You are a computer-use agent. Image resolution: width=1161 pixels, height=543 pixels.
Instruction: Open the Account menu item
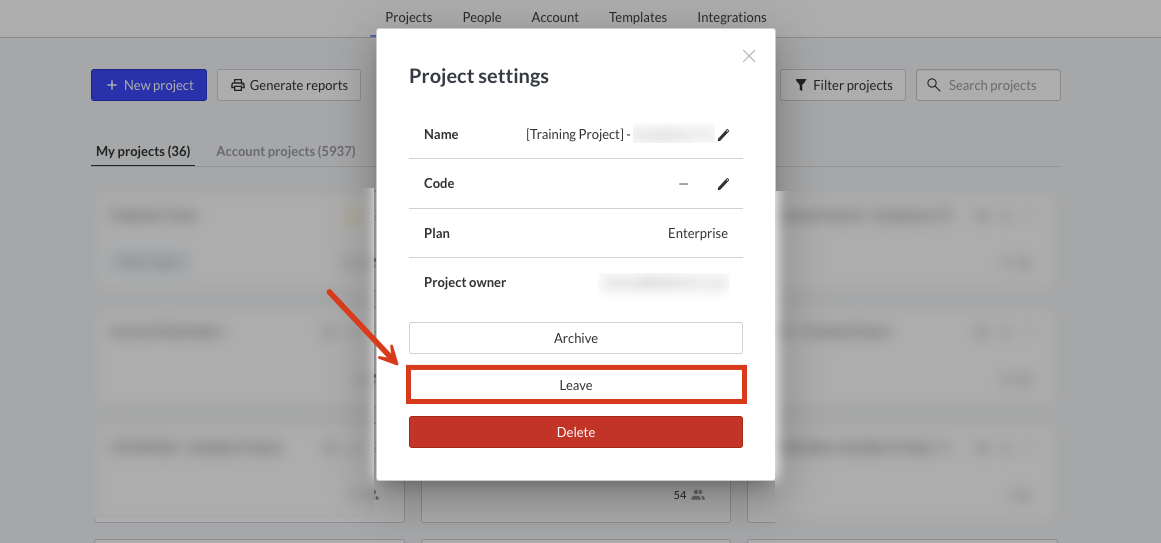point(555,17)
